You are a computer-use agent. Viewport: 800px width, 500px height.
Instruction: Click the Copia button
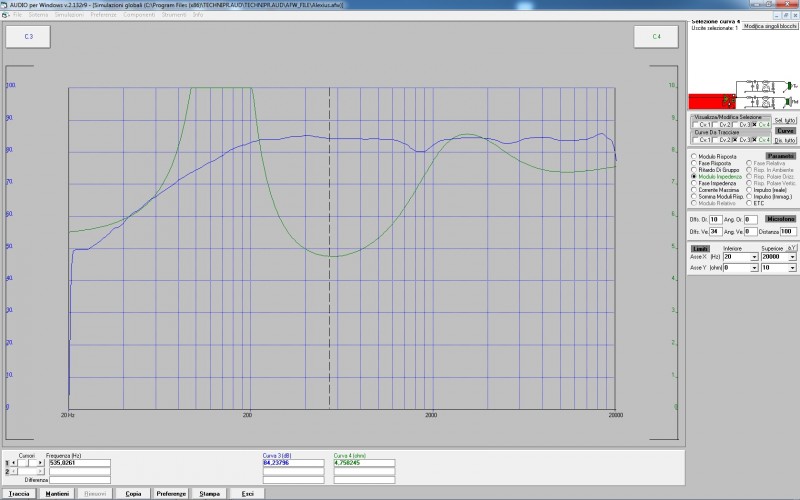tap(133, 493)
